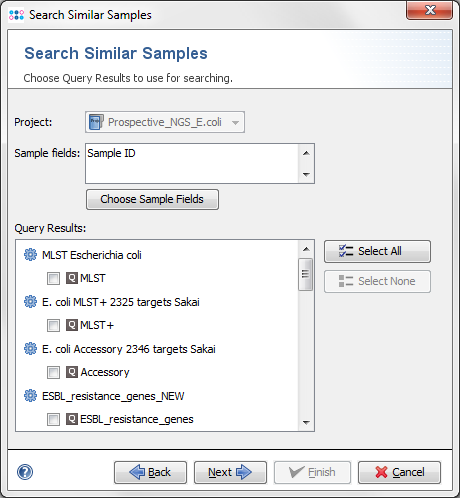Click gear icon of E. coli Accessory 2346 targets
This screenshot has width=460, height=498.
point(30,349)
